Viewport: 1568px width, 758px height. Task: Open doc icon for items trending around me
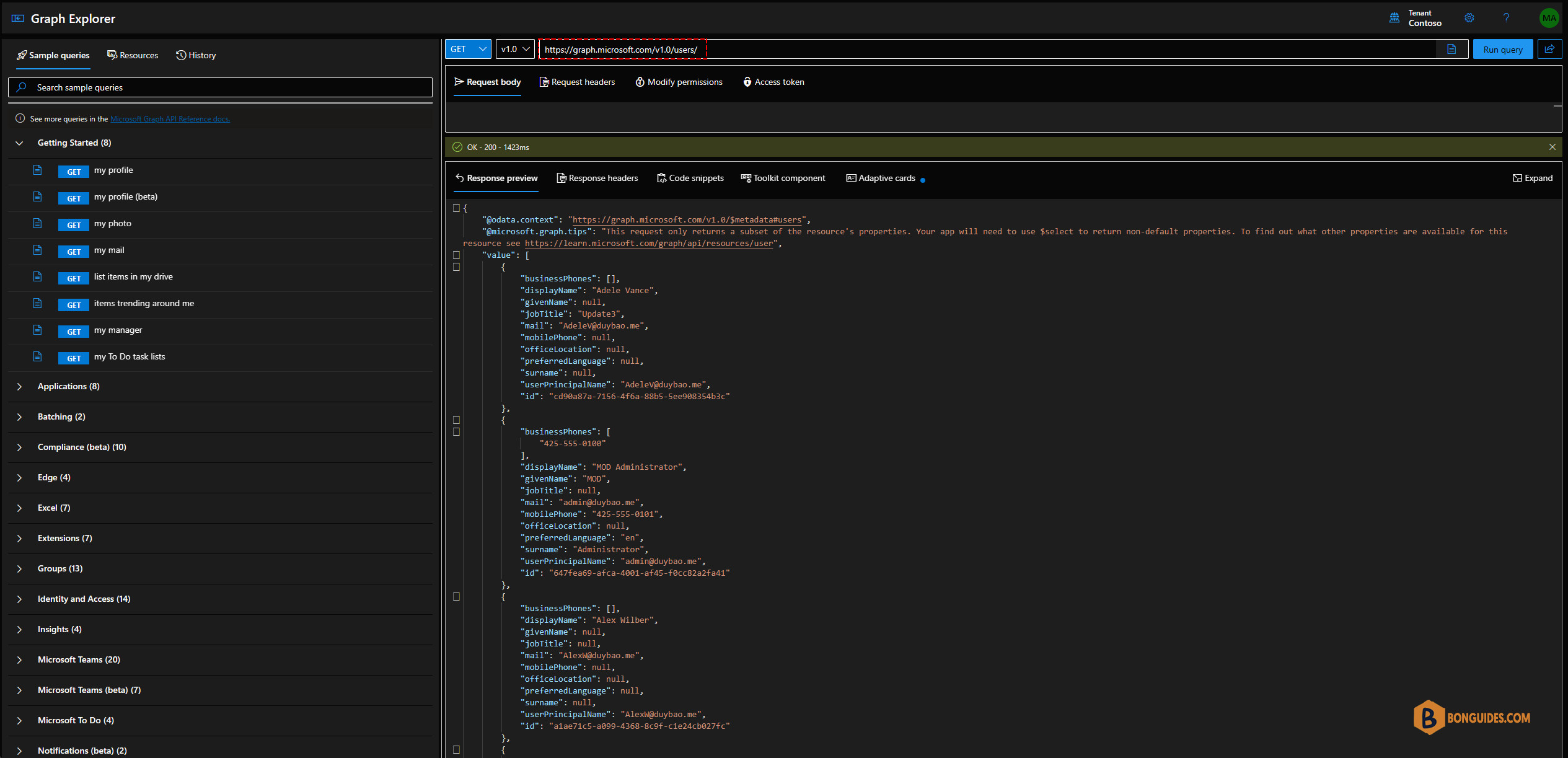[37, 303]
